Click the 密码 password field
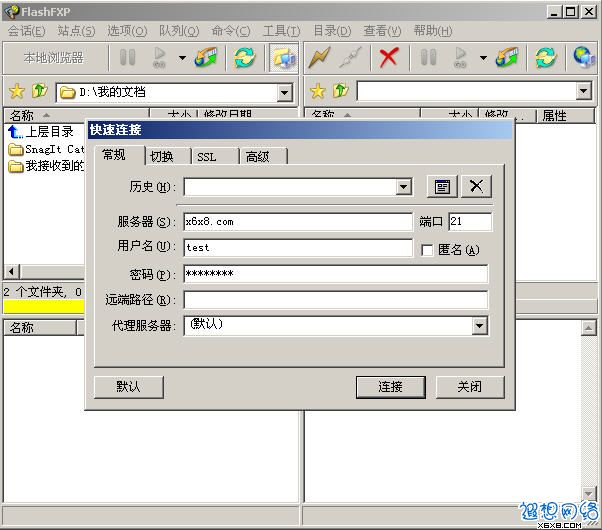Image resolution: width=602 pixels, height=530 pixels. coord(336,274)
